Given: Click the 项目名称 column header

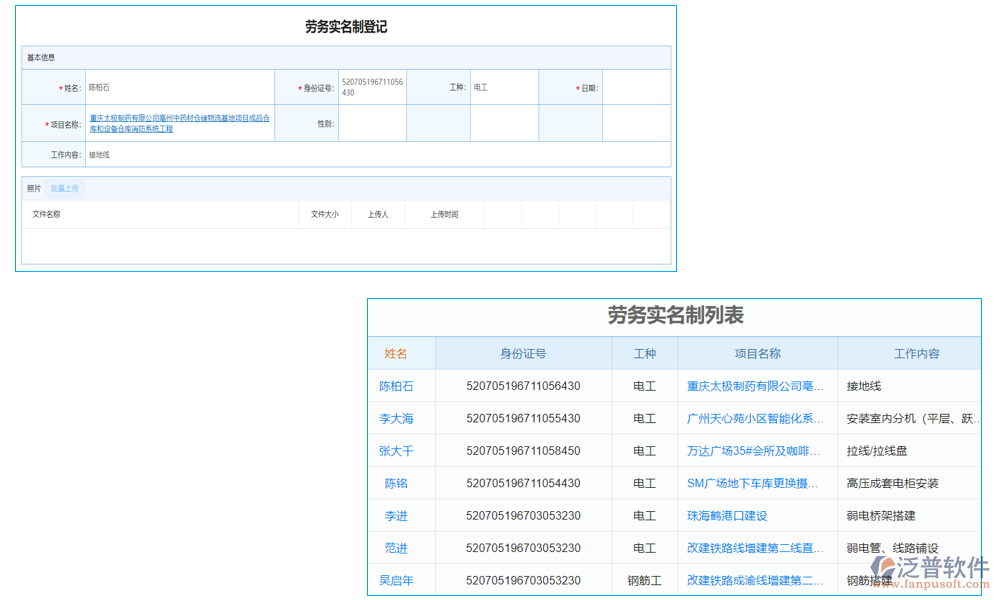Looking at the screenshot, I should [x=757, y=353].
